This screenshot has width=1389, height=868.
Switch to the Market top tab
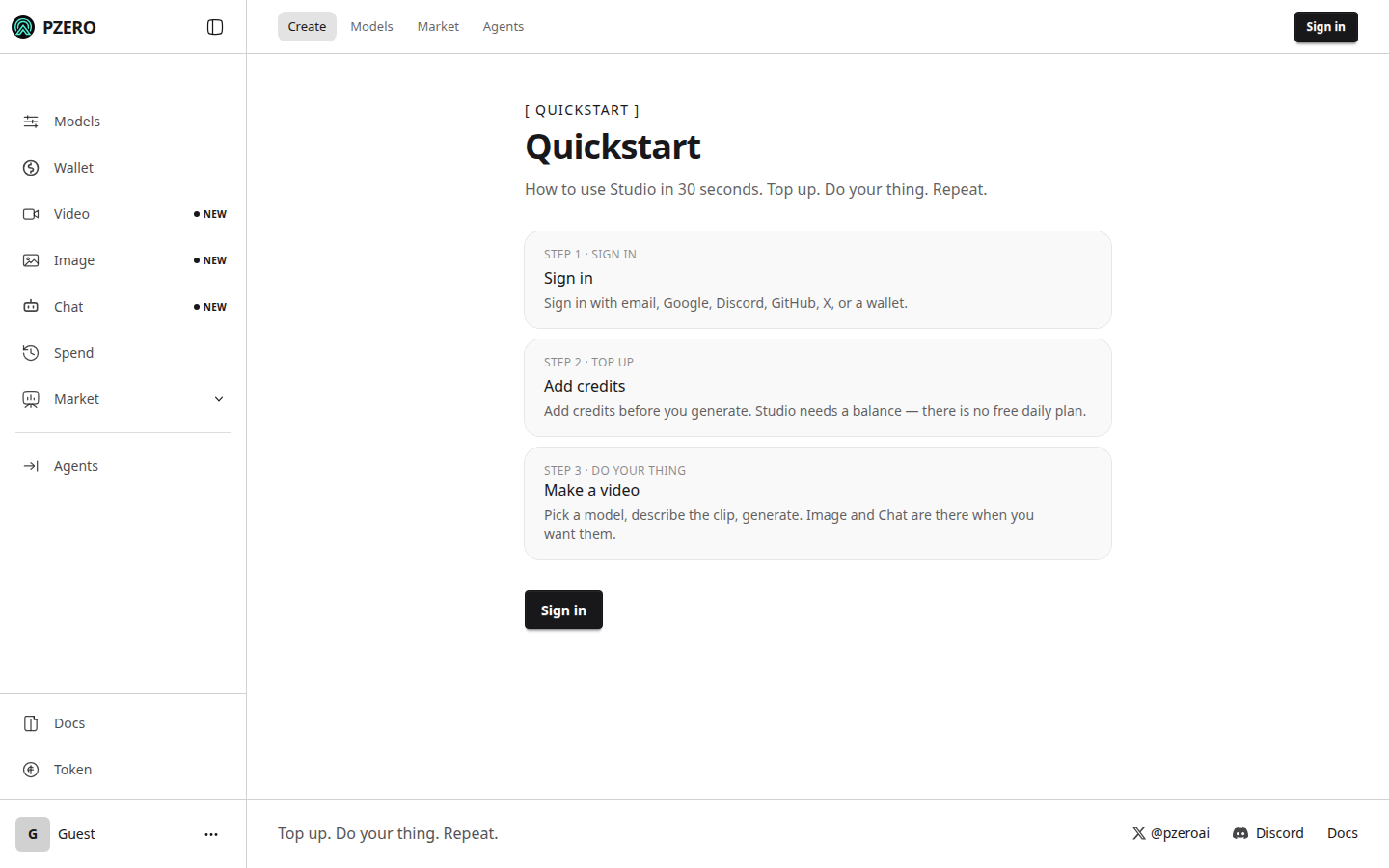(438, 27)
